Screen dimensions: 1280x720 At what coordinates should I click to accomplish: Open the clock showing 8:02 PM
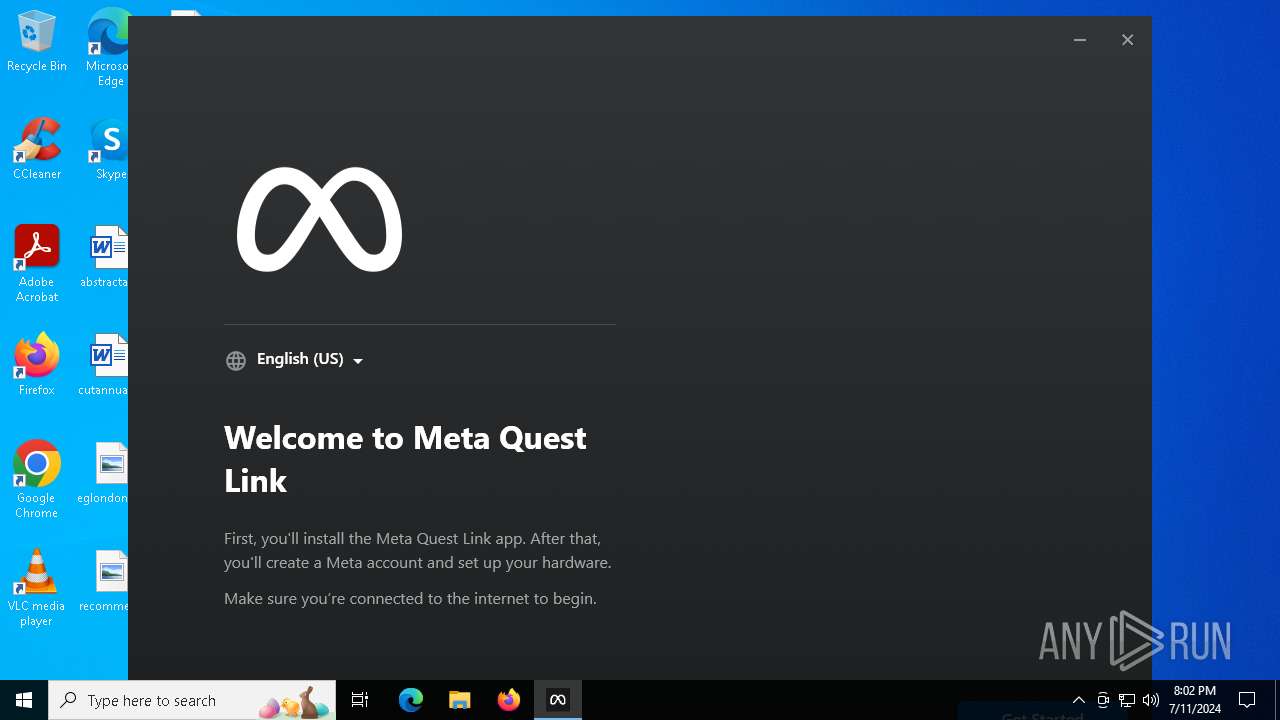[x=1195, y=700]
